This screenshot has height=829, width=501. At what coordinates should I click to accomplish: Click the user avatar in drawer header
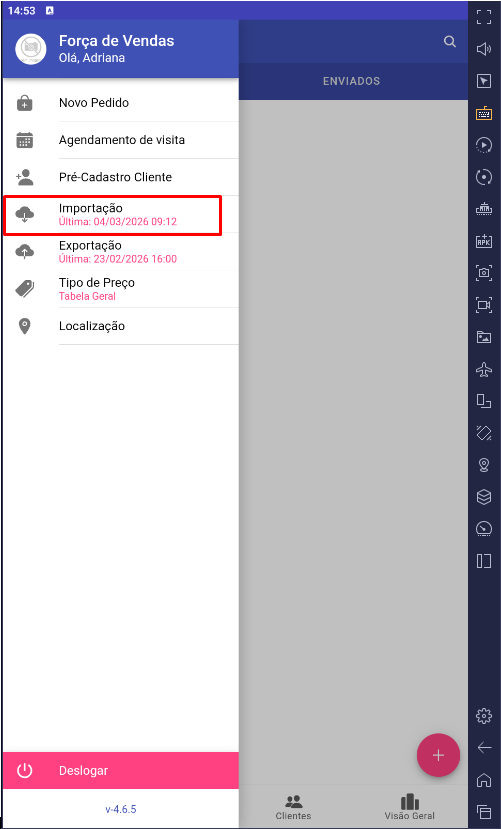point(31,49)
